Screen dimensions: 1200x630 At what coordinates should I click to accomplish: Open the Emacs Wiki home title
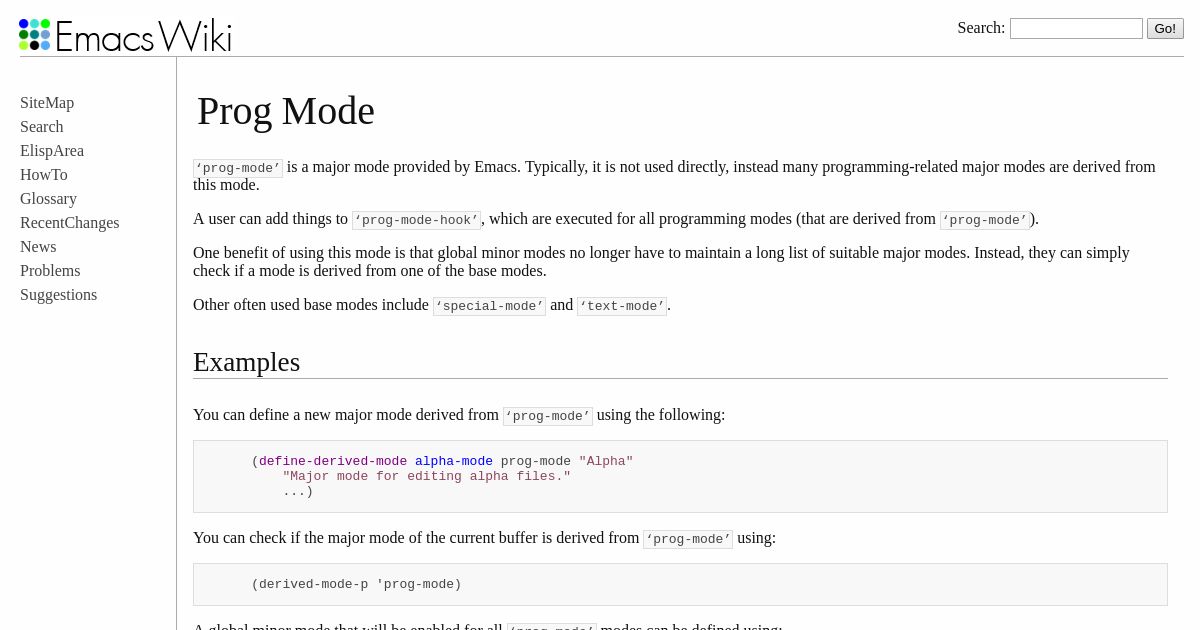pos(143,36)
